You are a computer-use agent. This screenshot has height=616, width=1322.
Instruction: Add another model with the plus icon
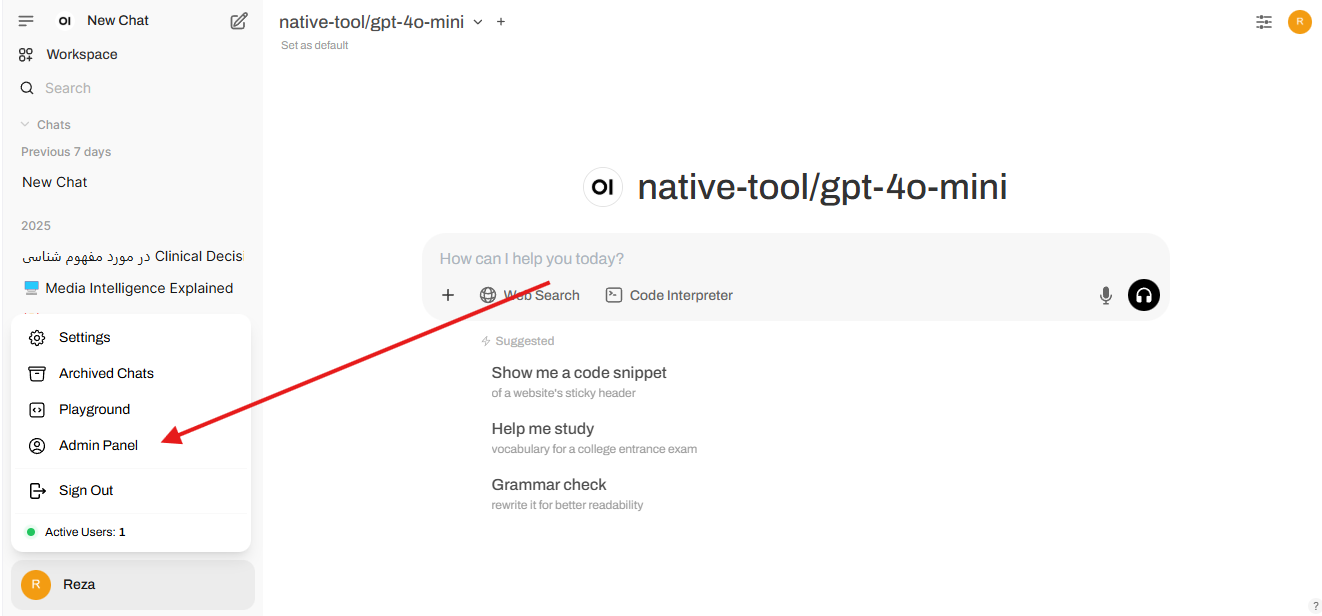pyautogui.click(x=501, y=22)
